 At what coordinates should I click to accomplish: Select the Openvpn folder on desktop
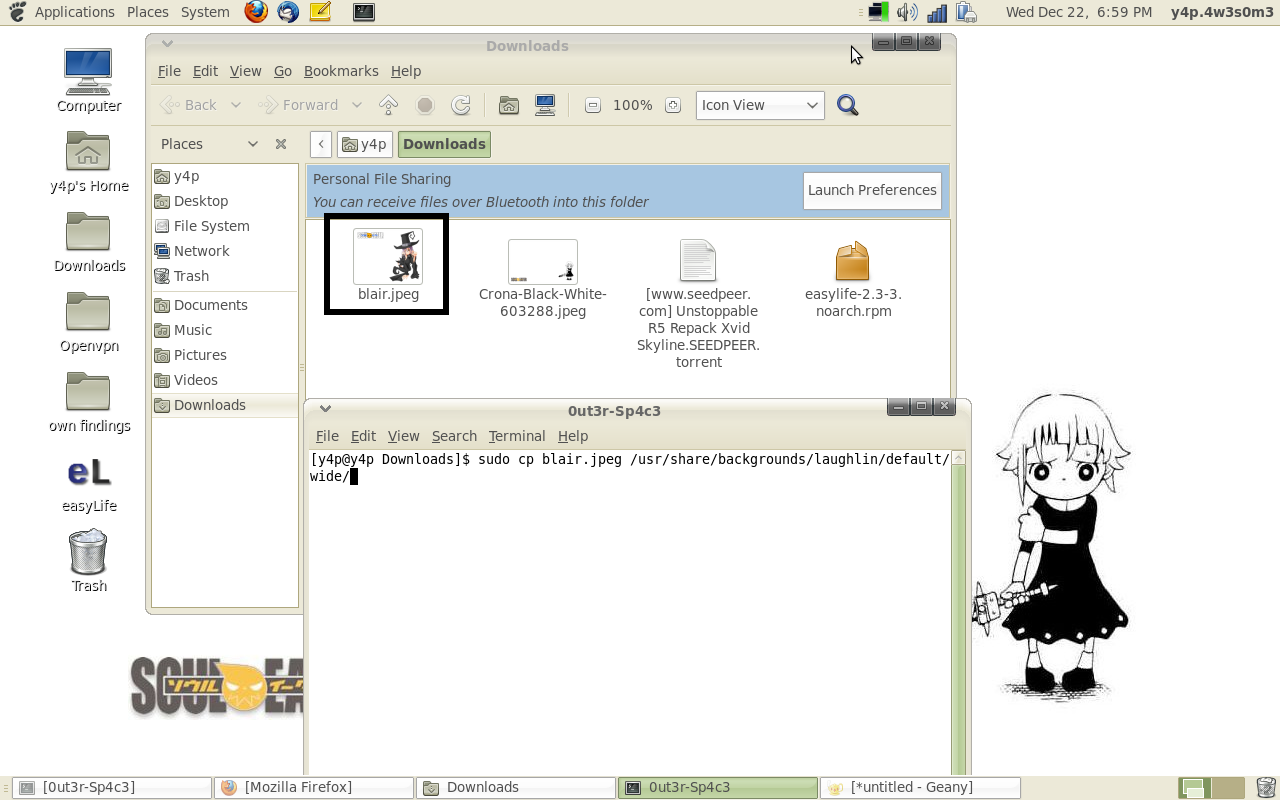(89, 323)
